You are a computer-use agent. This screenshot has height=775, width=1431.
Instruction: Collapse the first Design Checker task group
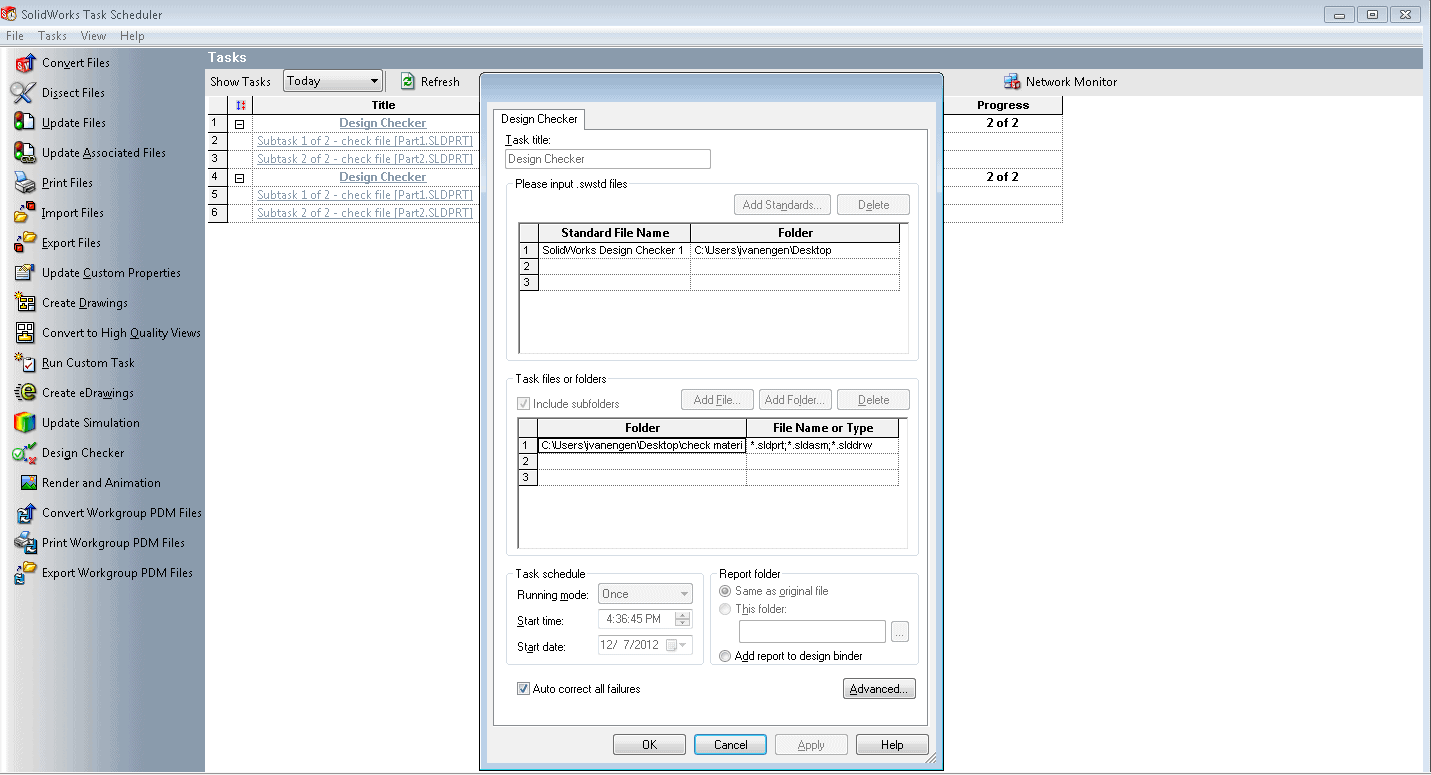coord(240,124)
